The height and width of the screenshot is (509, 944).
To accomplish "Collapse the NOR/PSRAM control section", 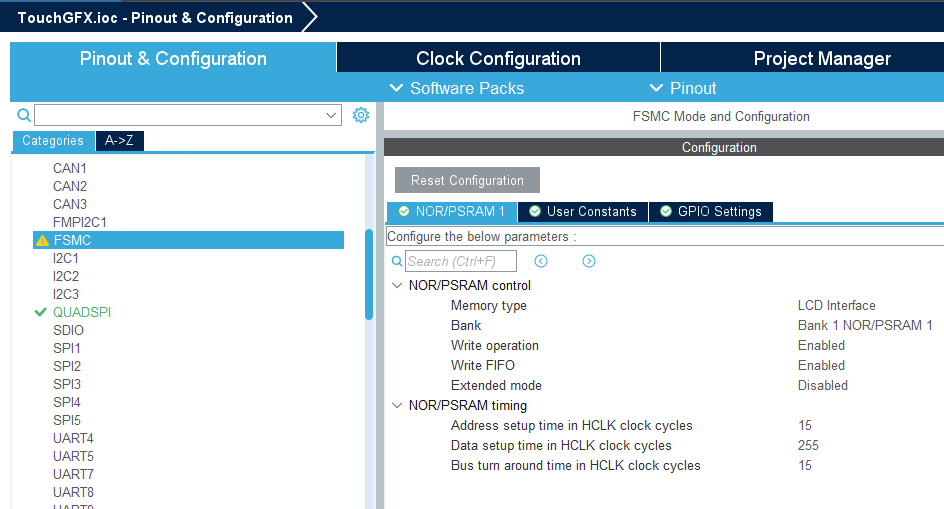I will 397,285.
